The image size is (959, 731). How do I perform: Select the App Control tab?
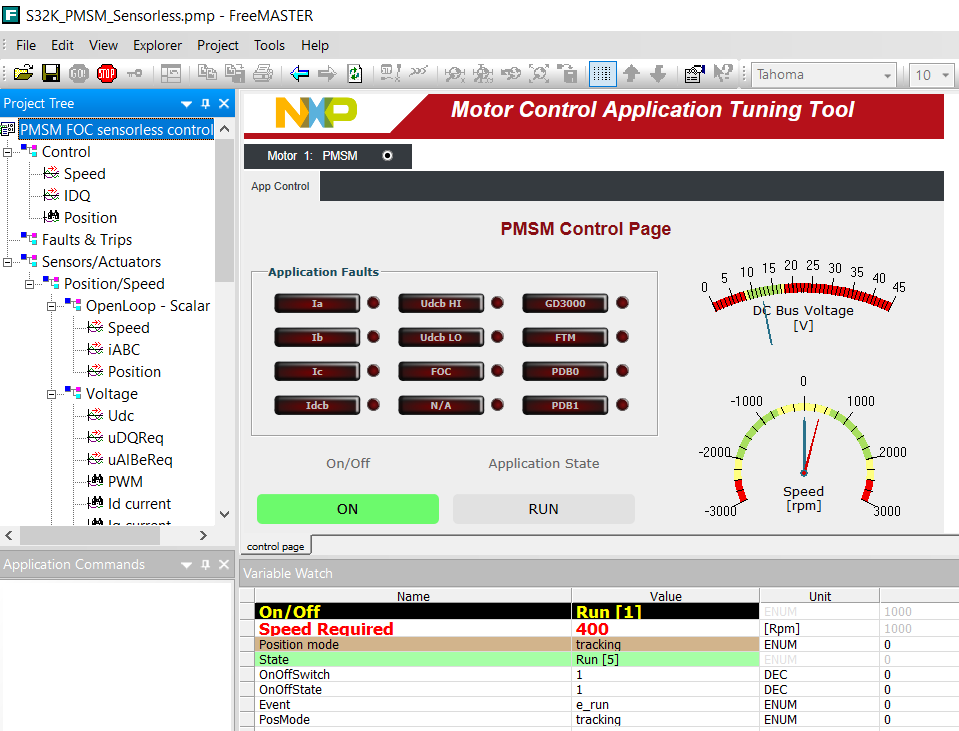(x=280, y=186)
